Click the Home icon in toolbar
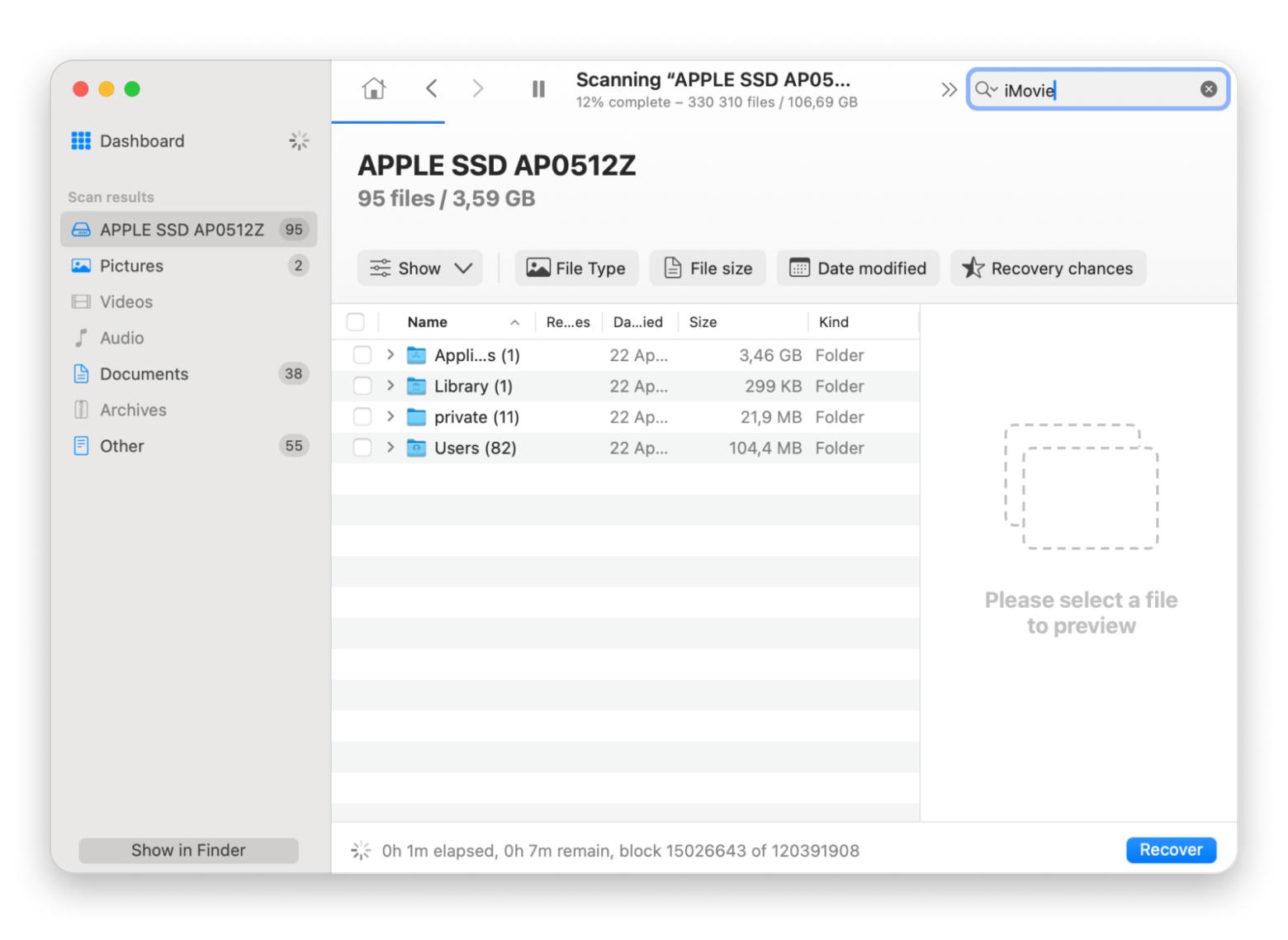Image resolution: width=1288 pixels, height=940 pixels. tap(374, 88)
